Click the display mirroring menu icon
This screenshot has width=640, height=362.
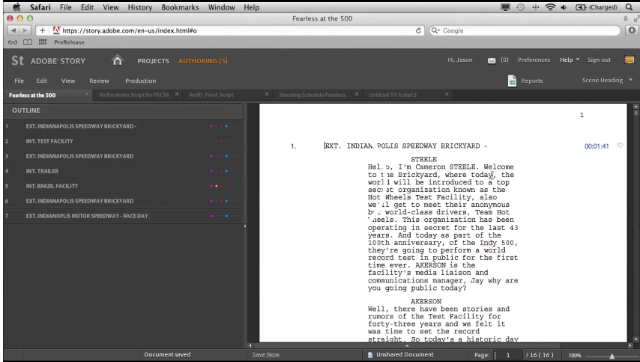pos(505,7)
